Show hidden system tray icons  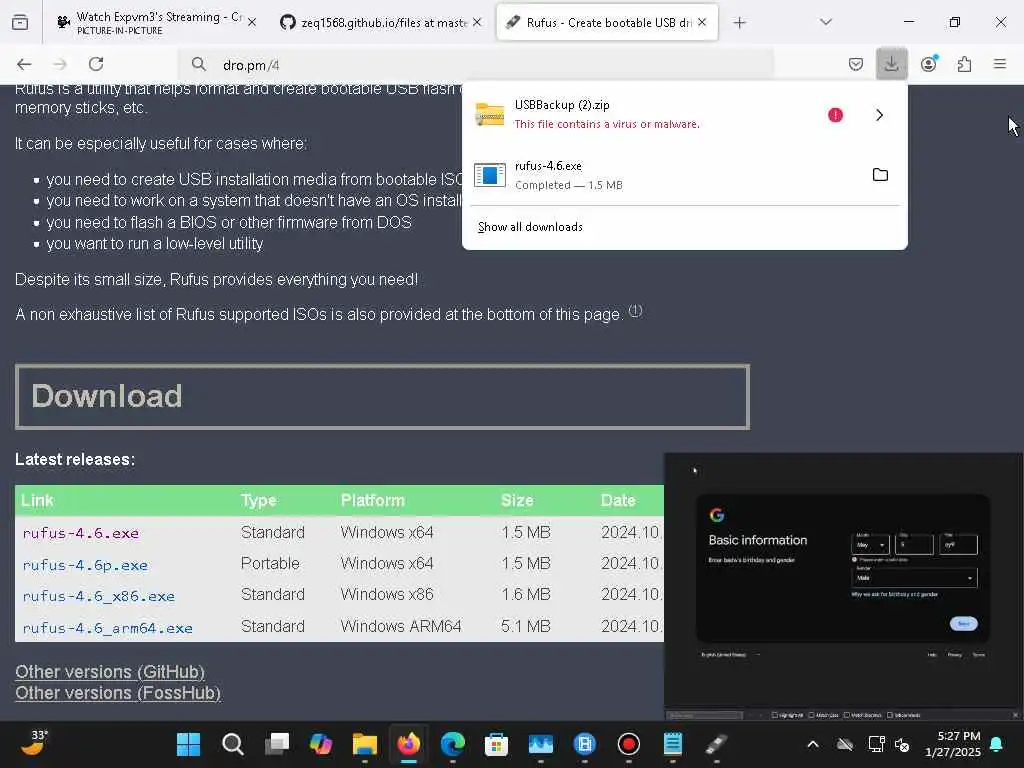tap(813, 744)
